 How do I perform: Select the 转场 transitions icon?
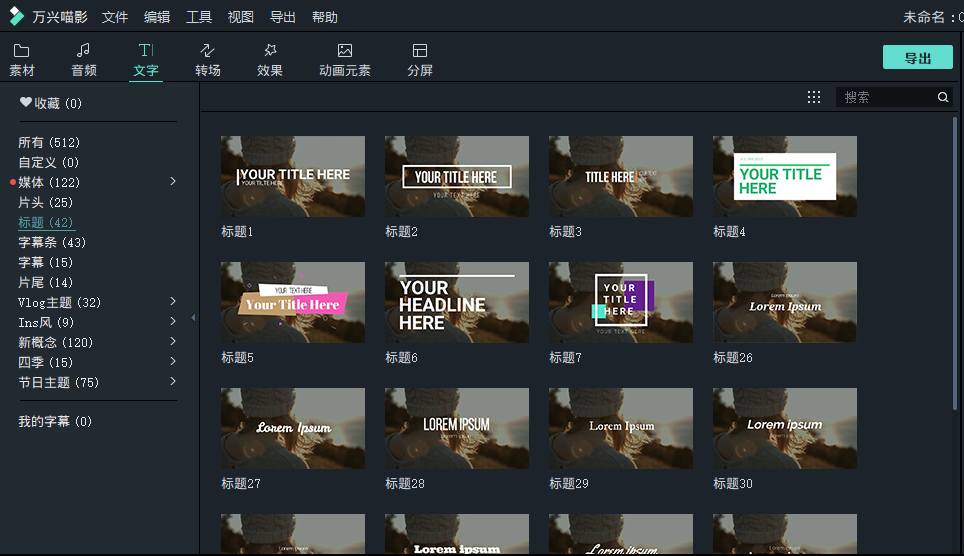[x=208, y=51]
